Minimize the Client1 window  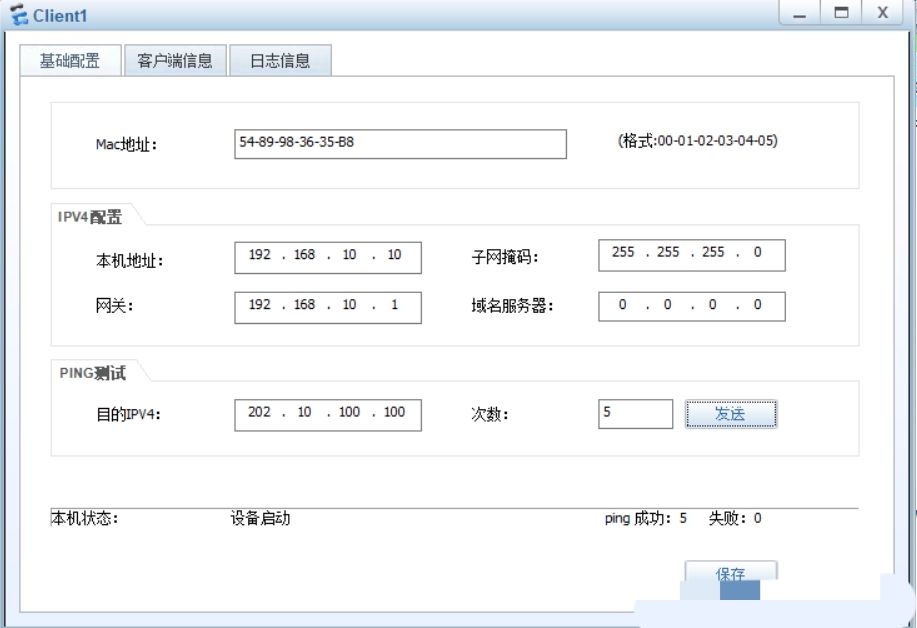click(x=799, y=13)
